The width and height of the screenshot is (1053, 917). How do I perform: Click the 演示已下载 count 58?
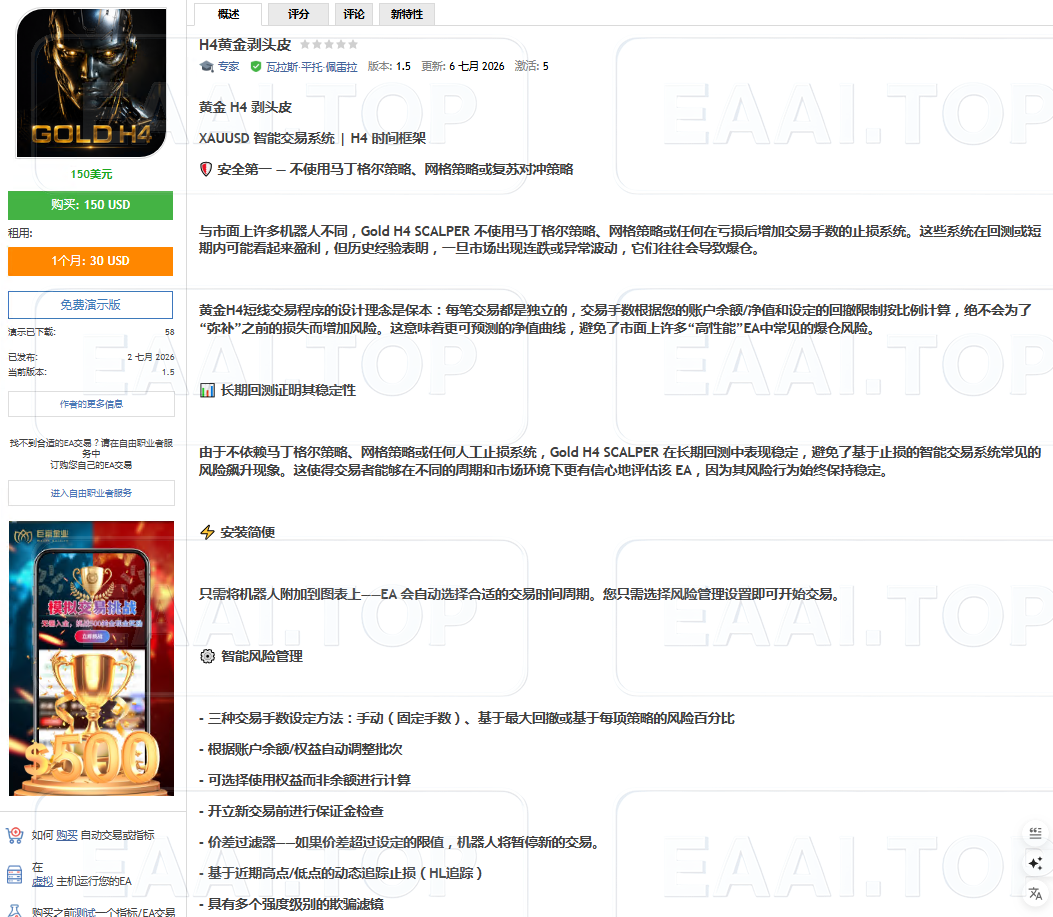[x=170, y=332]
